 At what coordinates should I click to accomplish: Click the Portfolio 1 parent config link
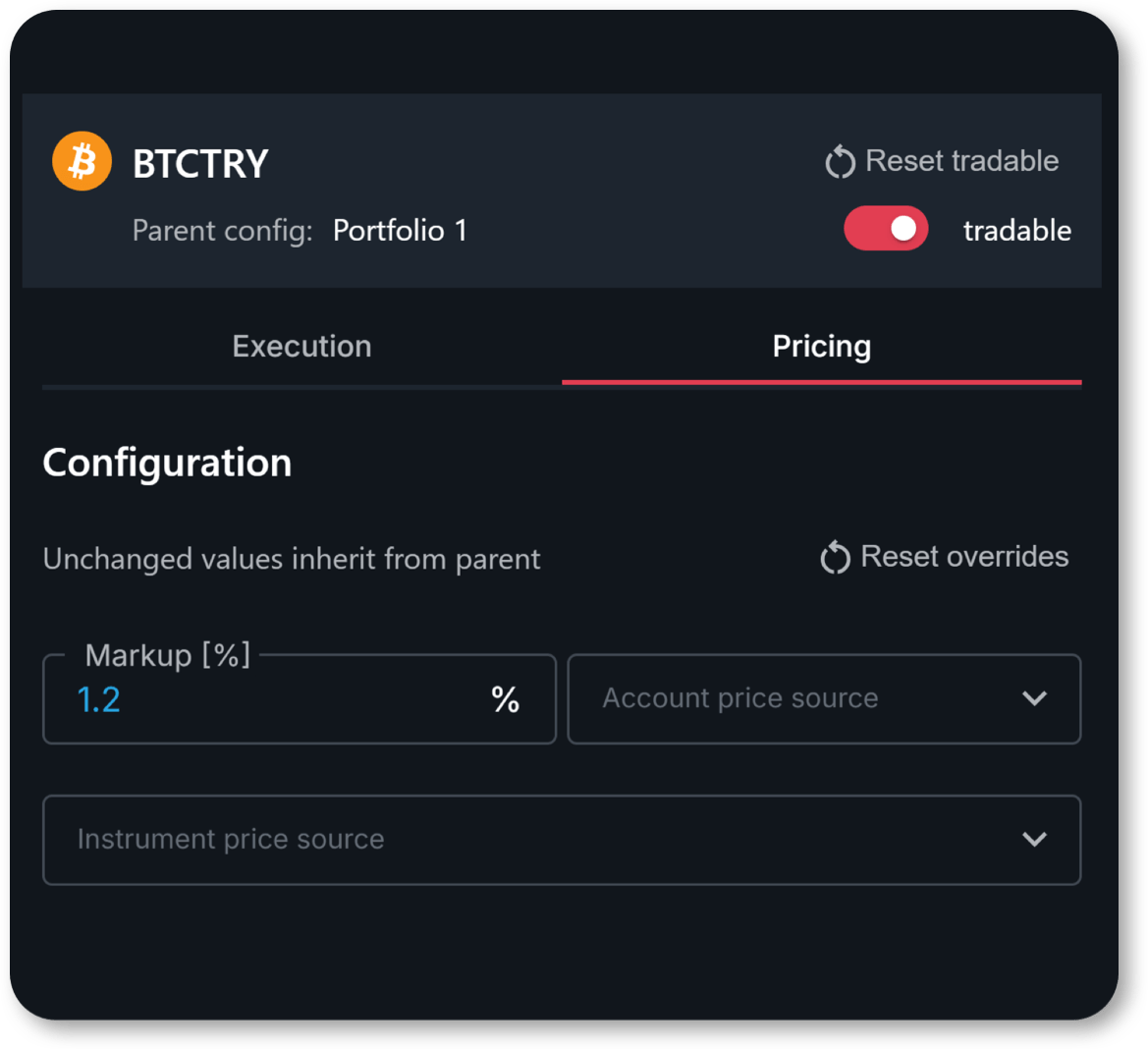tap(400, 232)
